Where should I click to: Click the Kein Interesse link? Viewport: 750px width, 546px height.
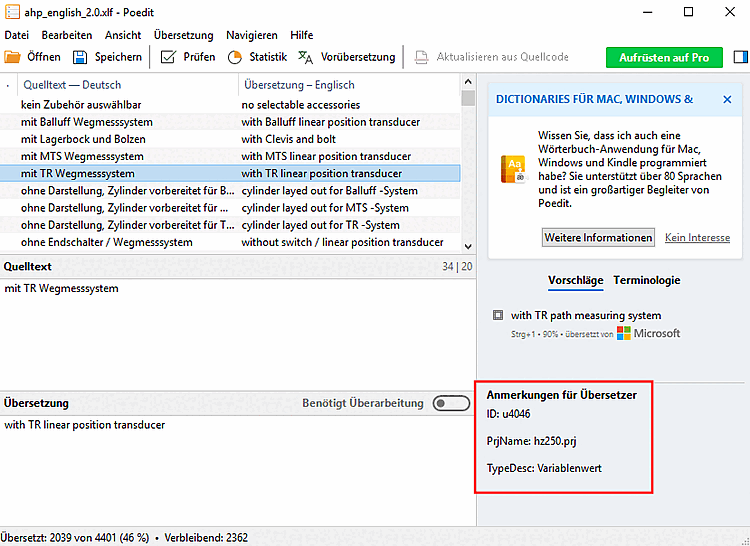click(x=697, y=238)
